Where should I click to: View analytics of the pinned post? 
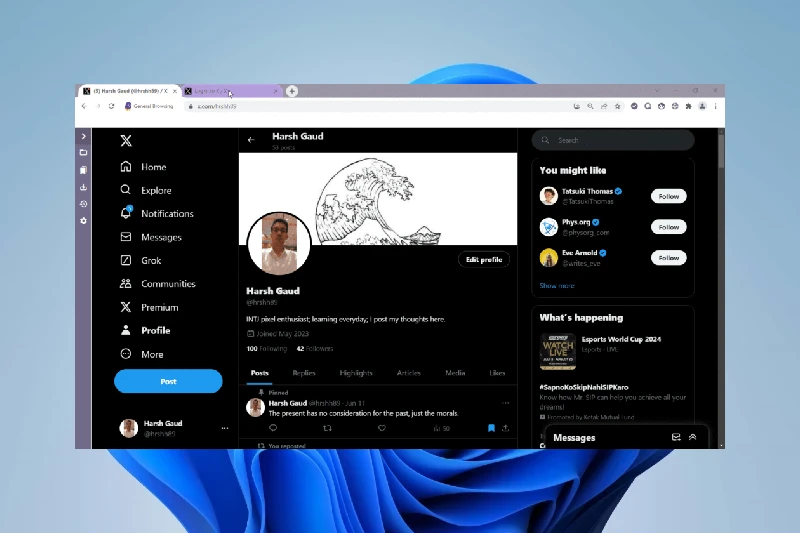click(x=441, y=428)
